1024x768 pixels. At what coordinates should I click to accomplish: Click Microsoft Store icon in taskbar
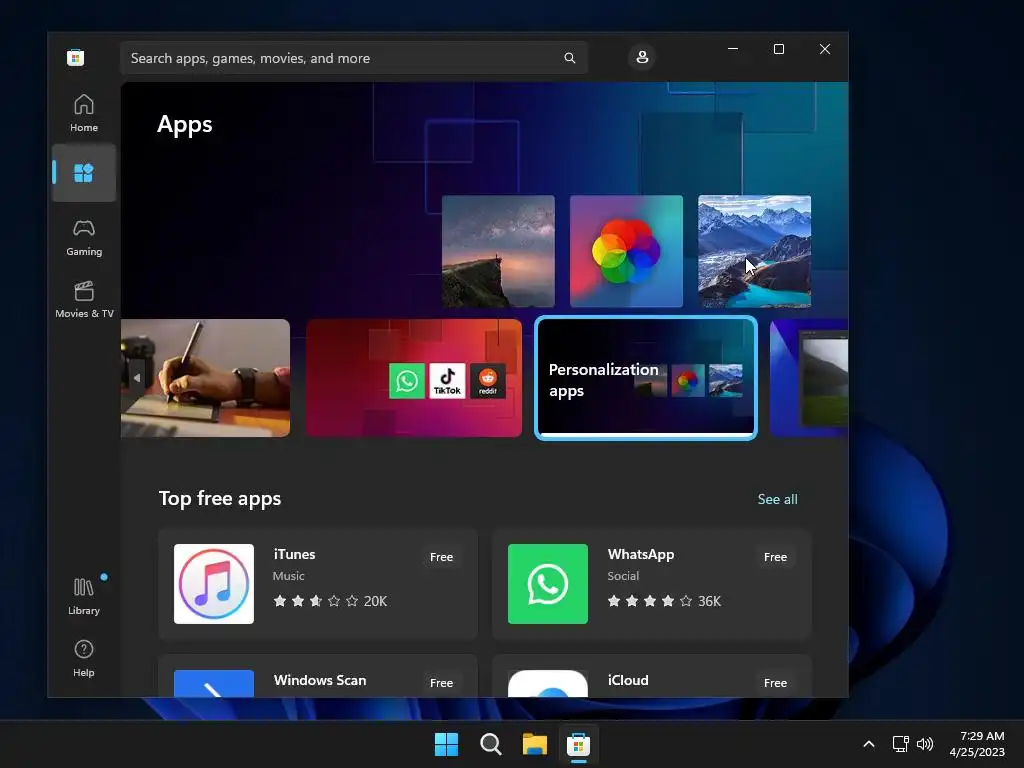[579, 744]
